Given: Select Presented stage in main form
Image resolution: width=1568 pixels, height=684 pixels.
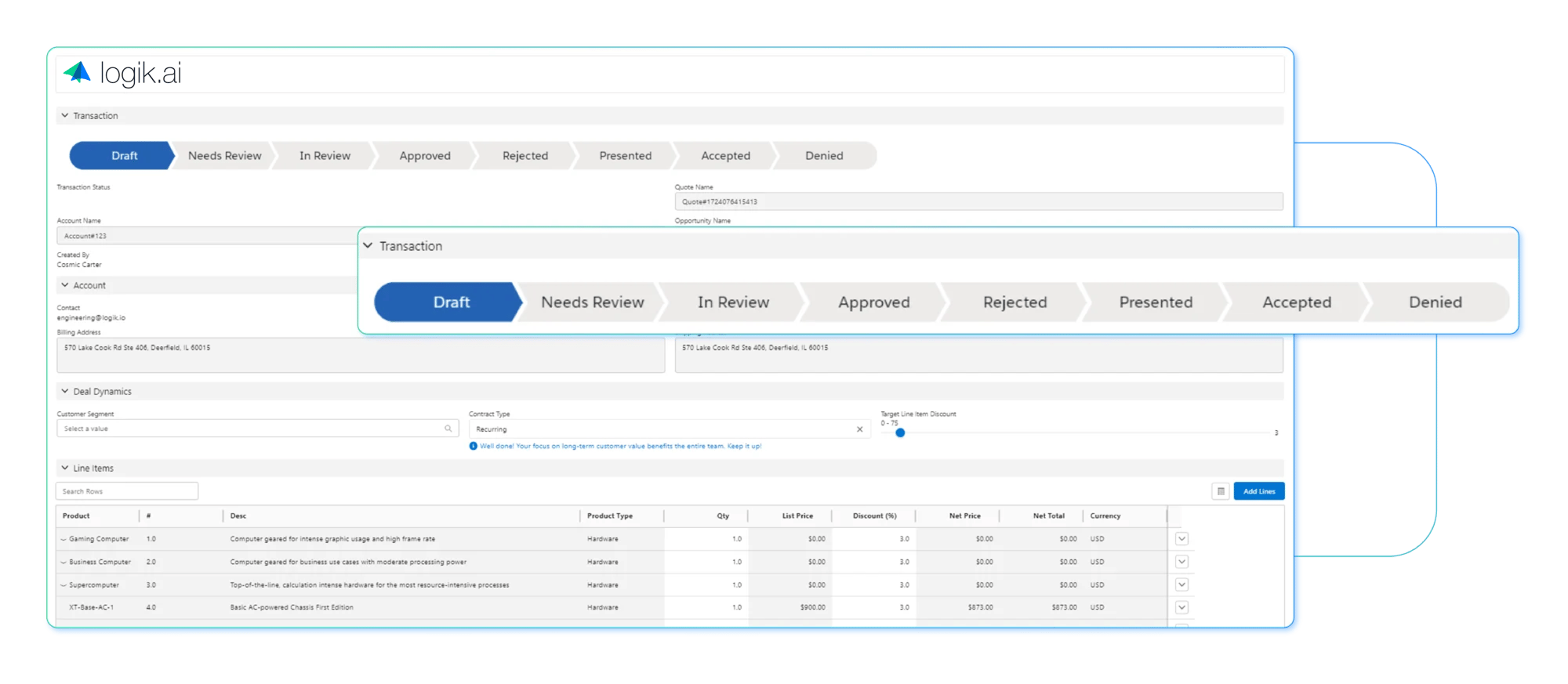Looking at the screenshot, I should 626,156.
